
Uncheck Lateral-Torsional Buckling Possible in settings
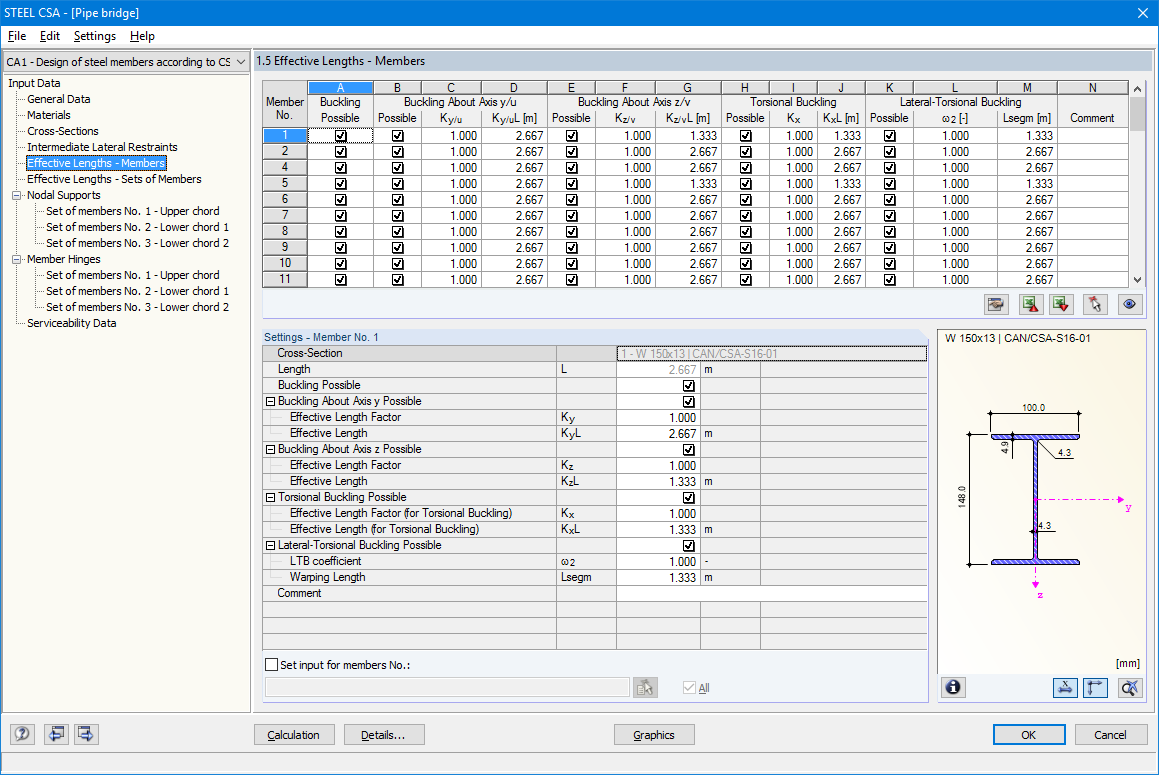click(689, 546)
